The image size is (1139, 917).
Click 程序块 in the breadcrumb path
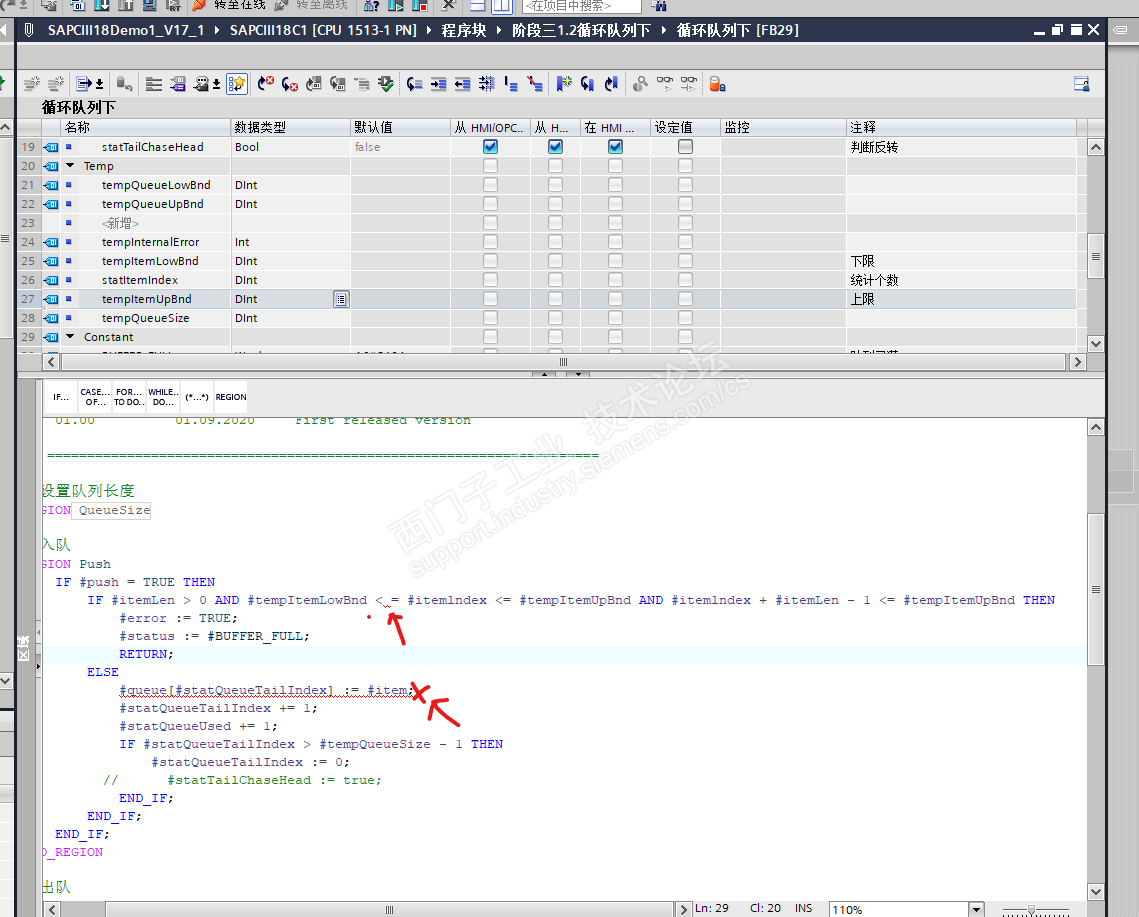click(463, 30)
